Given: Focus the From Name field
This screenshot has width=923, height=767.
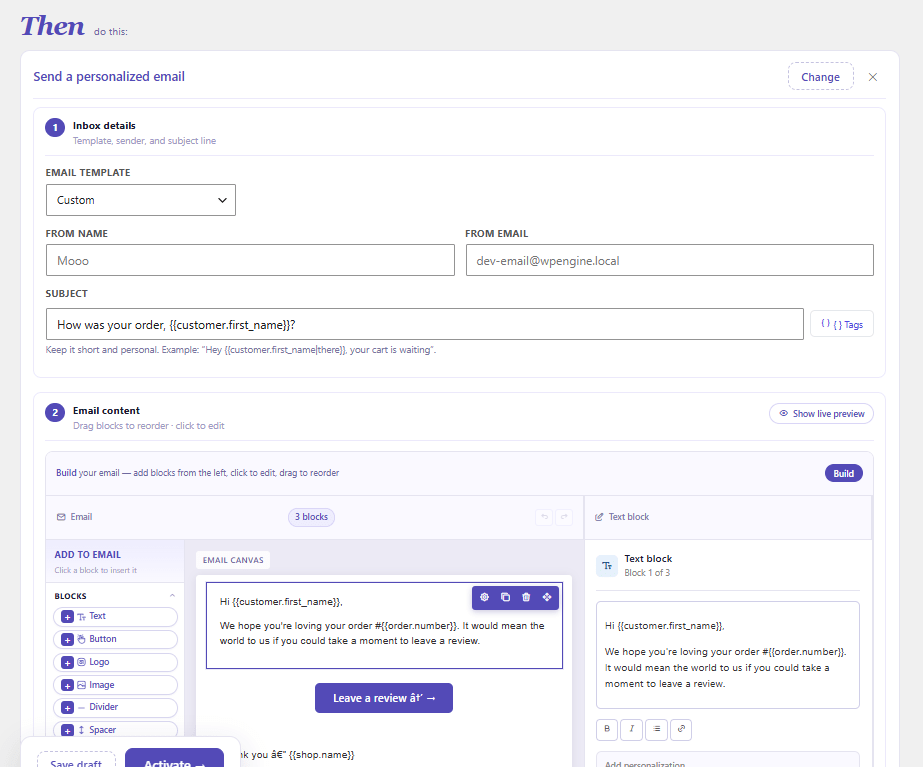Looking at the screenshot, I should coord(250,260).
